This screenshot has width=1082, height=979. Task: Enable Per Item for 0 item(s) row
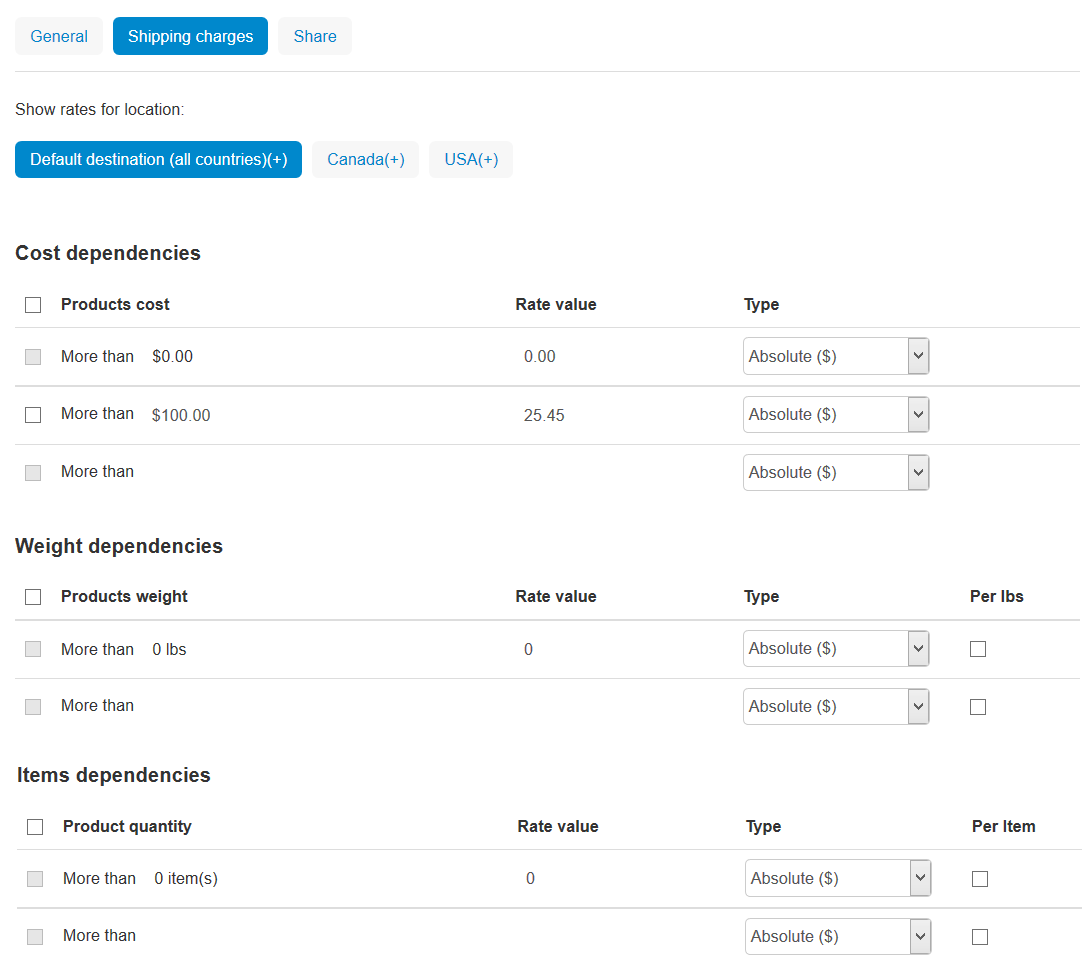pos(980,878)
